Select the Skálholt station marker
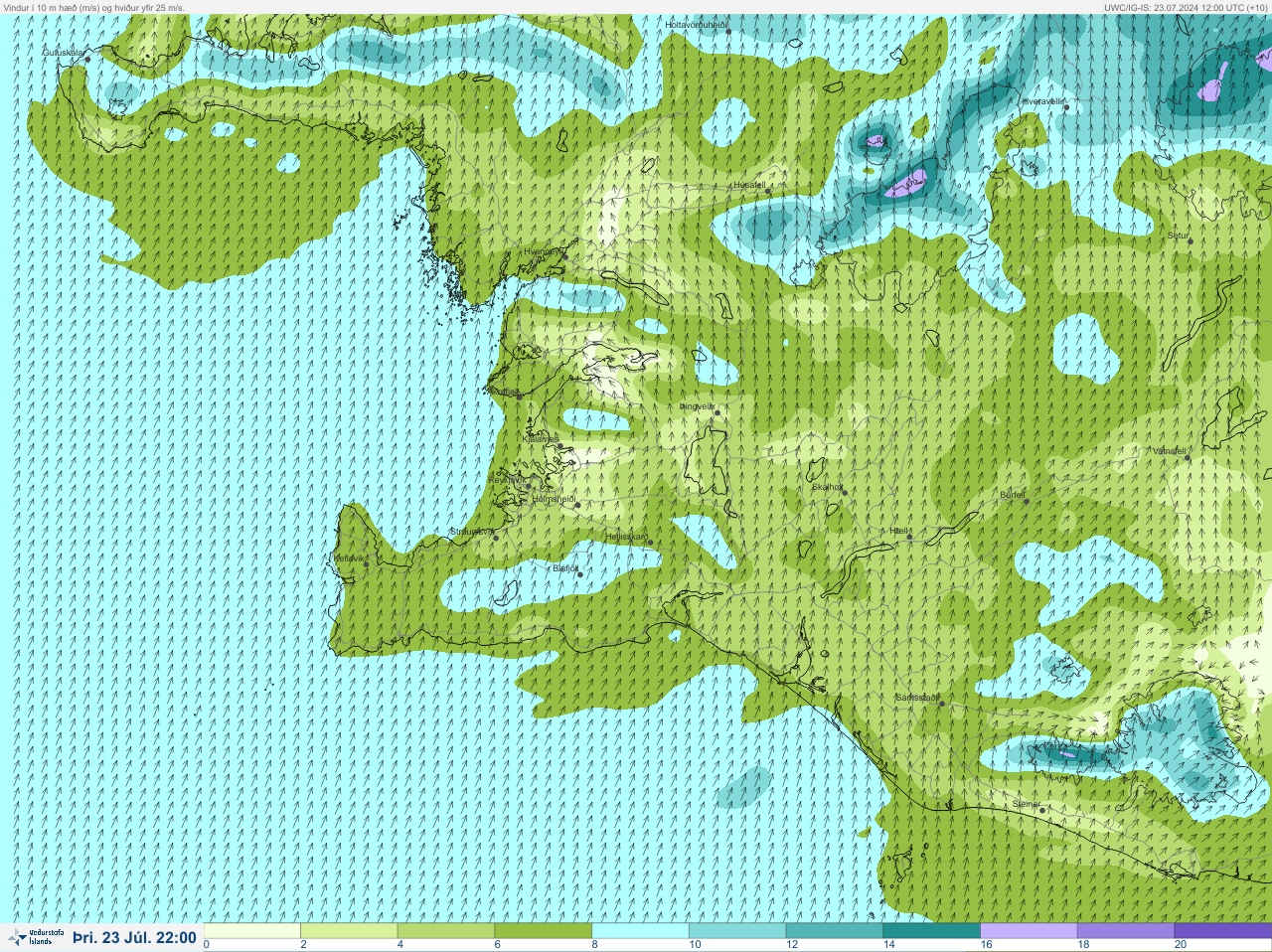Screen dimensions: 1272x952 point(845,492)
